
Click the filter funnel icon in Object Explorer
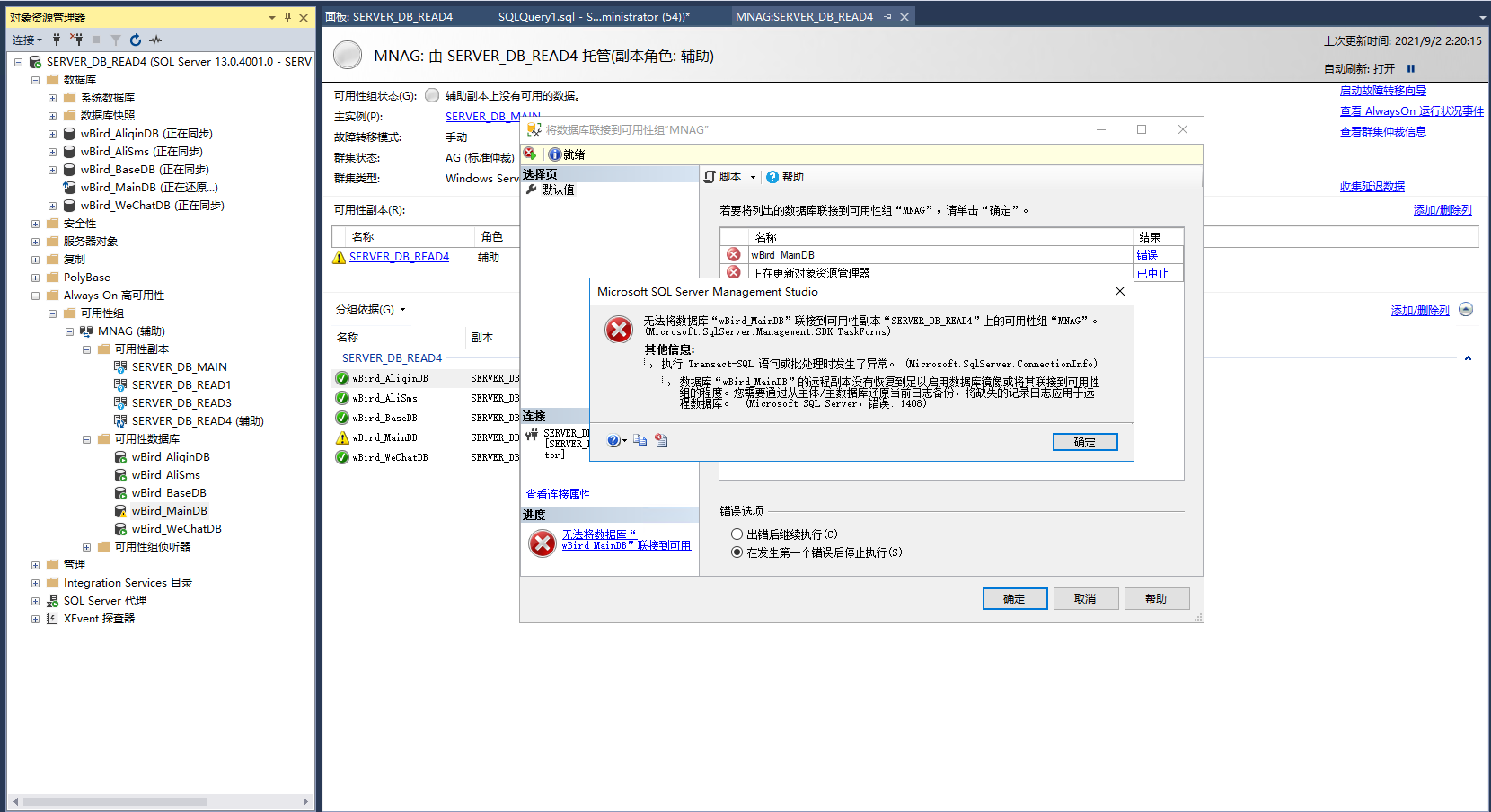[x=116, y=40]
